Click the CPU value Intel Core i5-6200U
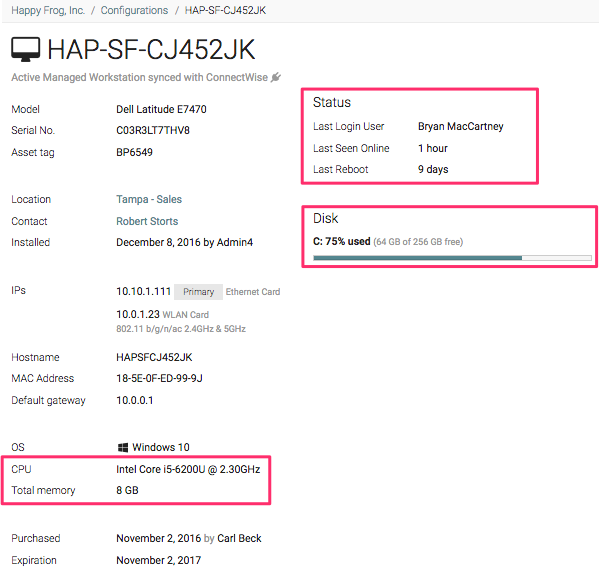This screenshot has width=599, height=585. coord(188,470)
